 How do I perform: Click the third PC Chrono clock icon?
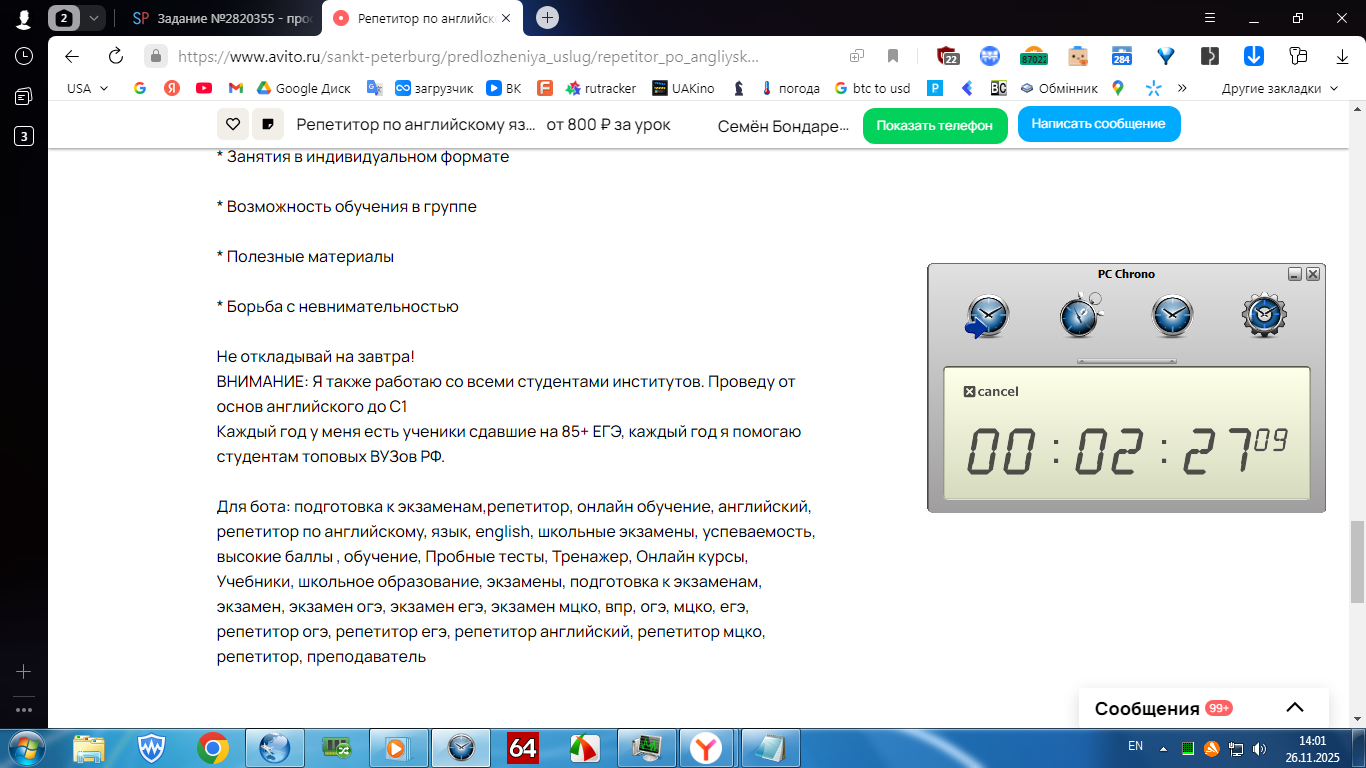tap(1172, 316)
